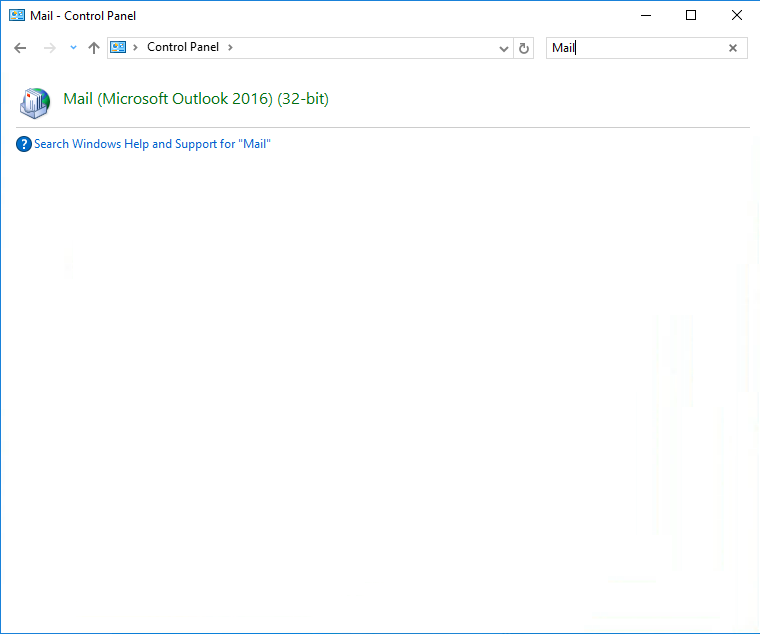The image size is (760, 634).
Task: Open the Mail applet icon
Action: pos(35,103)
